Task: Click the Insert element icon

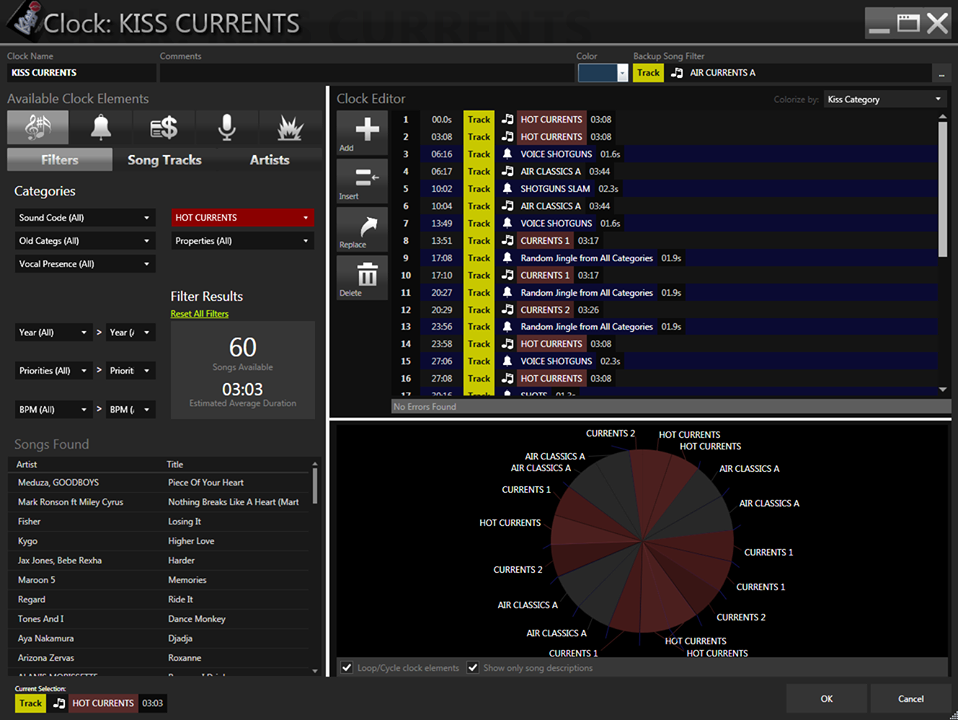Action: coord(362,181)
